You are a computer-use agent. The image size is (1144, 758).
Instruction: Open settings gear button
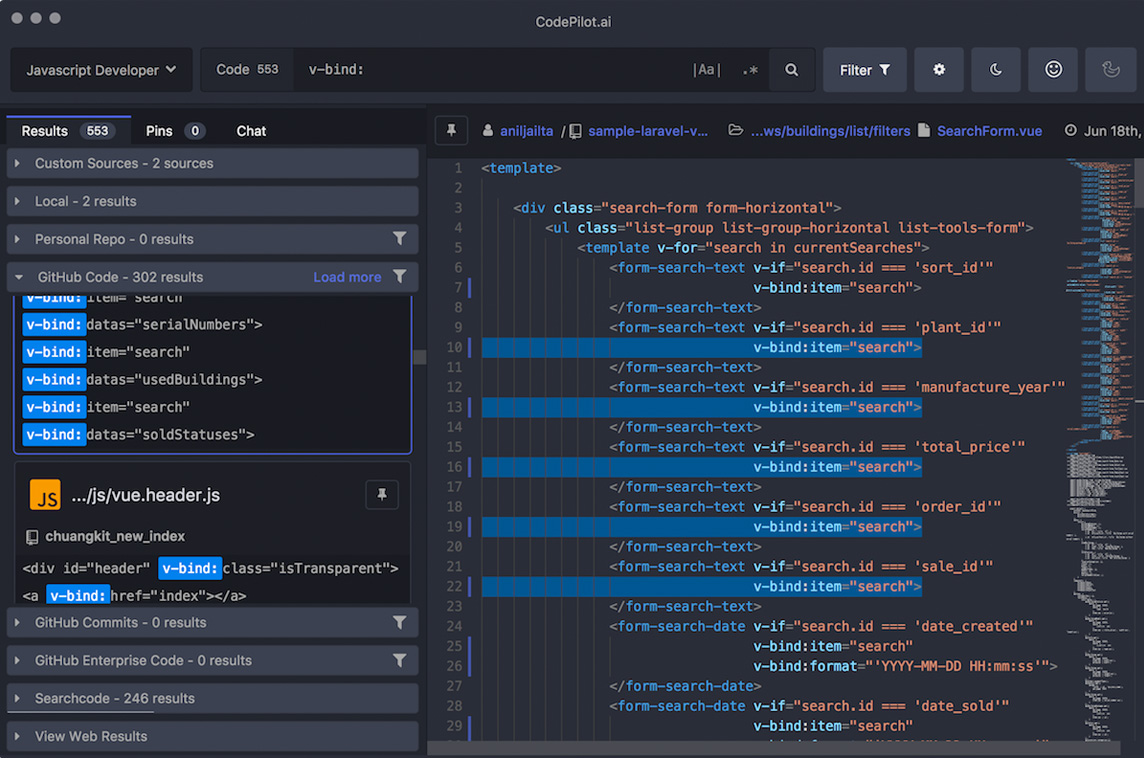tap(939, 70)
